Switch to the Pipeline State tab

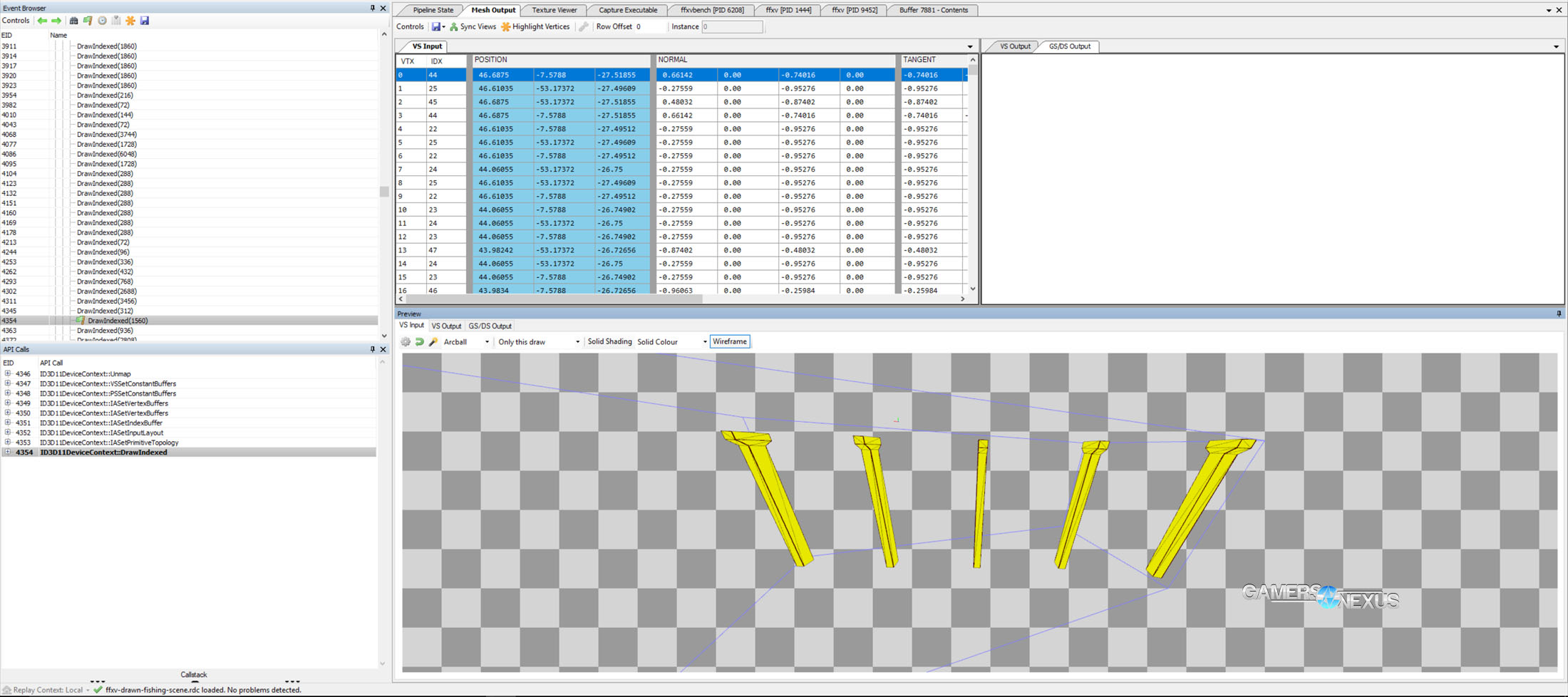coord(433,10)
